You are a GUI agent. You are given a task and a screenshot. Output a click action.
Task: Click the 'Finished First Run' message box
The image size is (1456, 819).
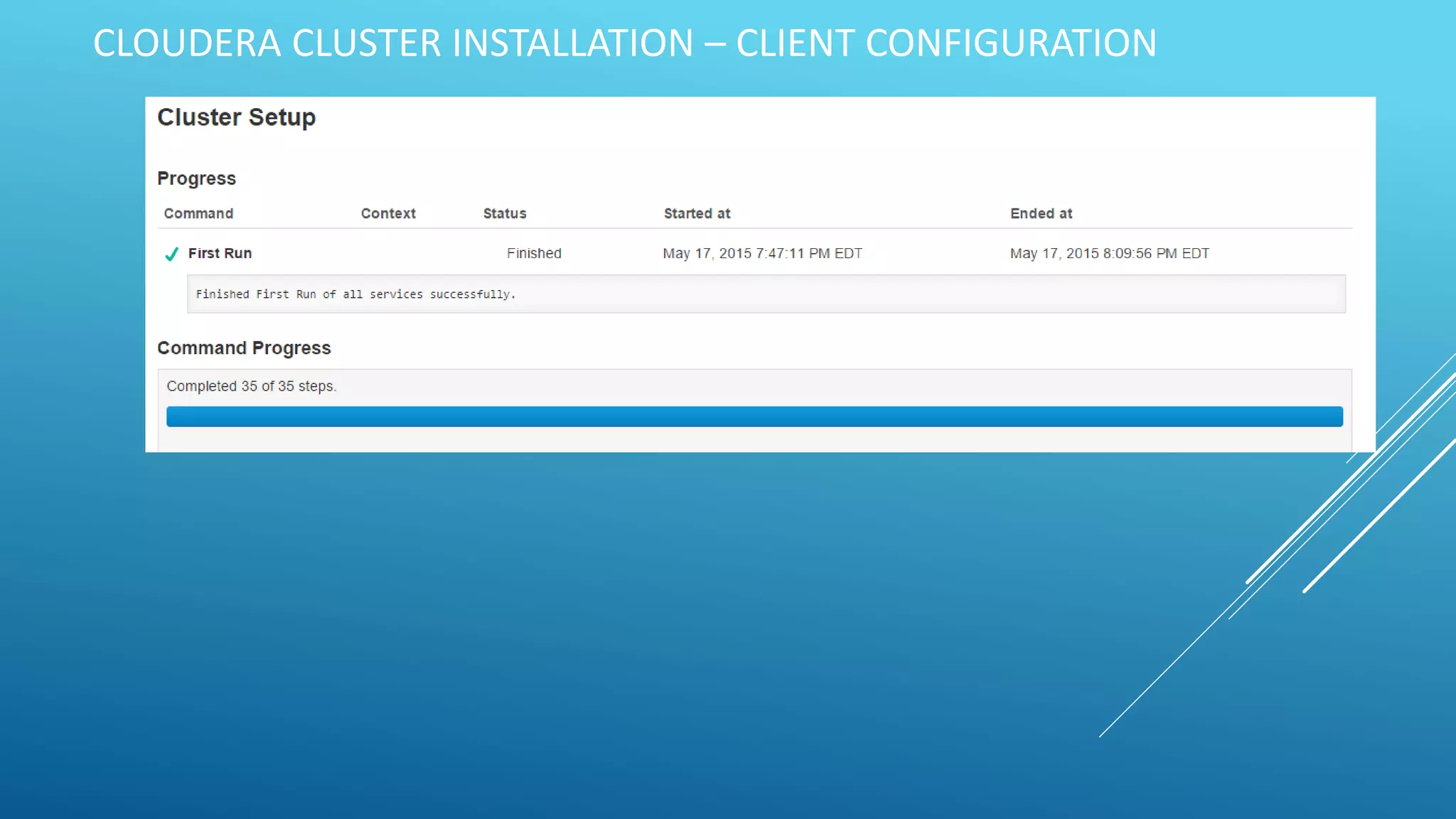click(766, 294)
